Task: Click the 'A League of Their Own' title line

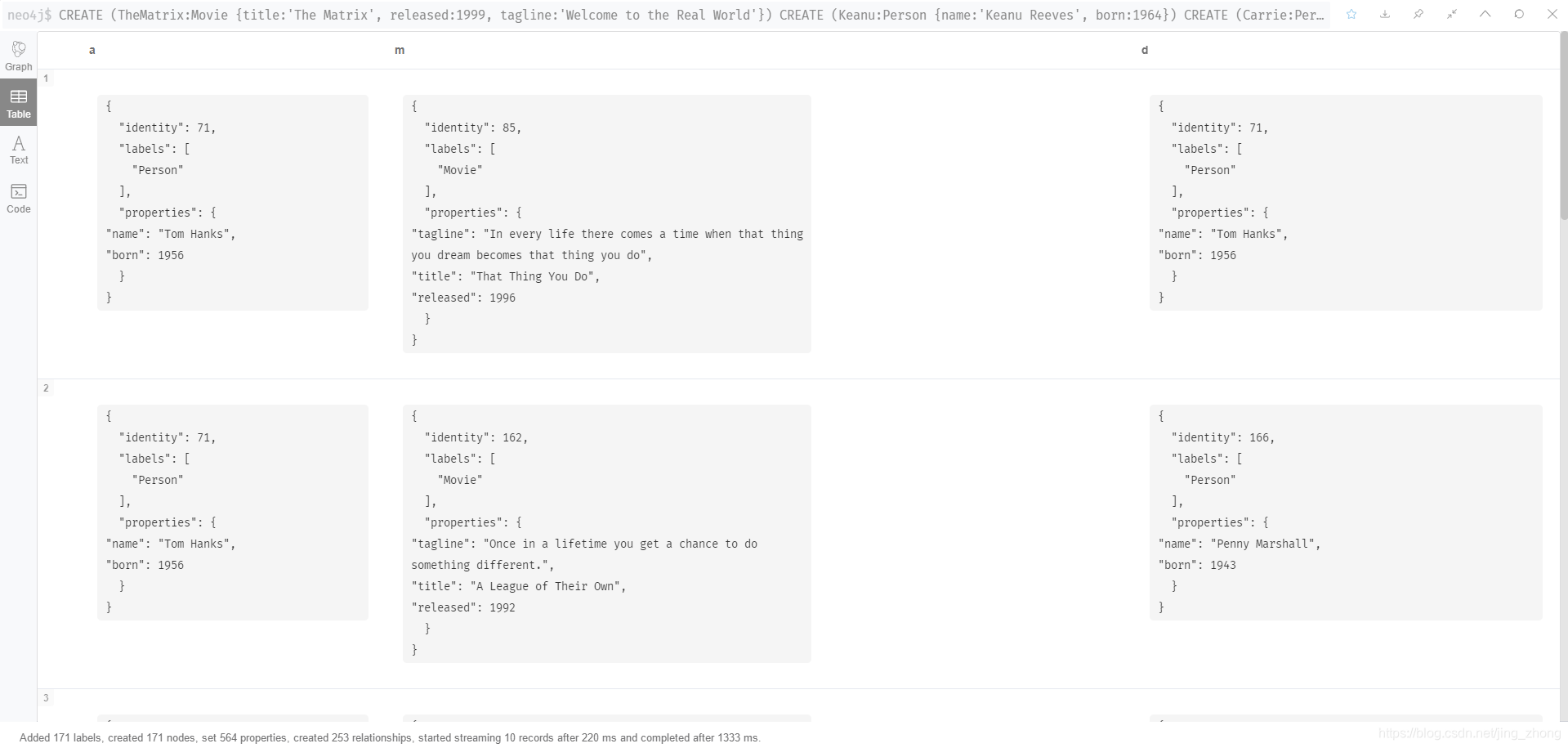Action: pyautogui.click(x=519, y=586)
